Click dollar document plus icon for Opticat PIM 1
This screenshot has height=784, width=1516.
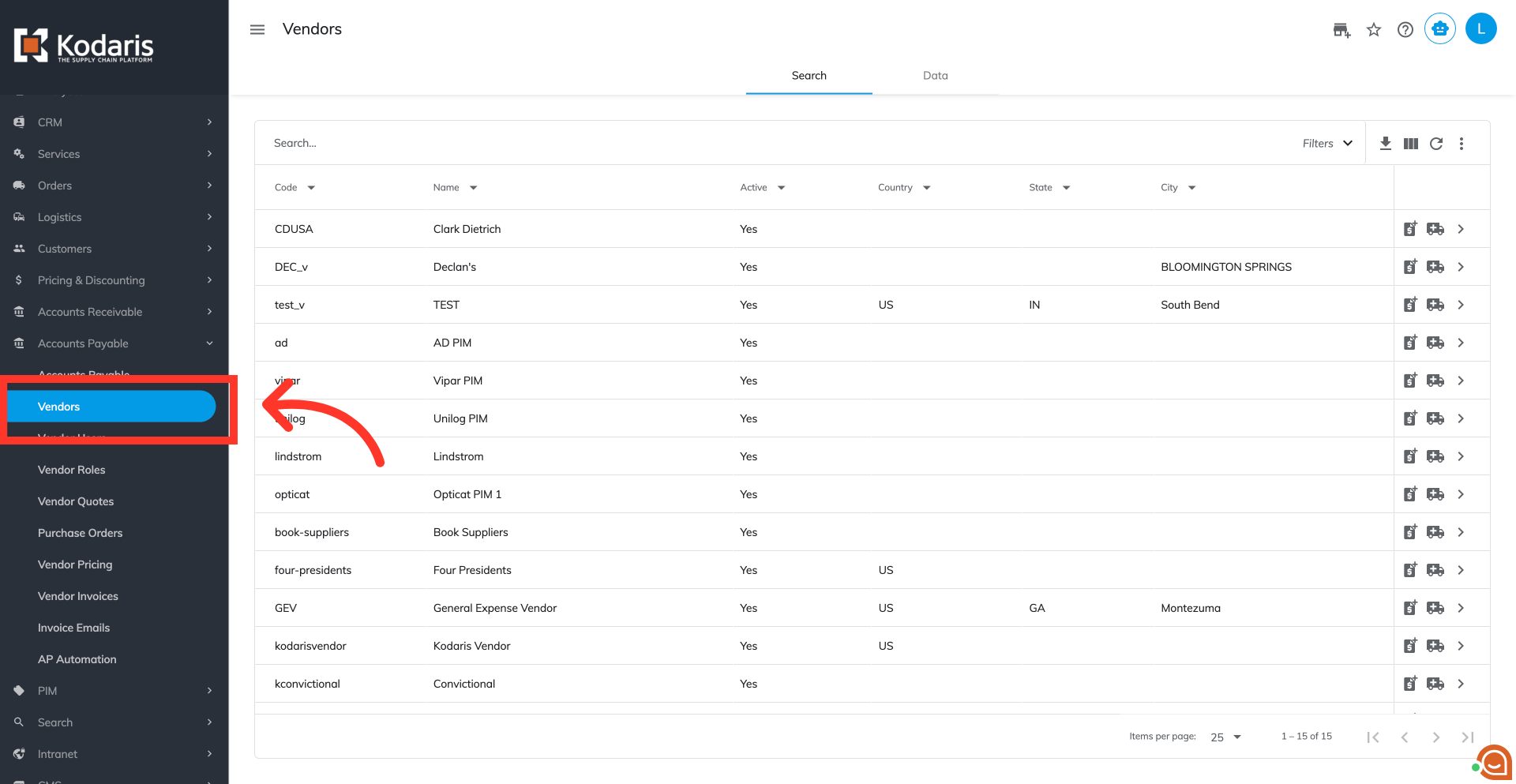pyautogui.click(x=1411, y=493)
